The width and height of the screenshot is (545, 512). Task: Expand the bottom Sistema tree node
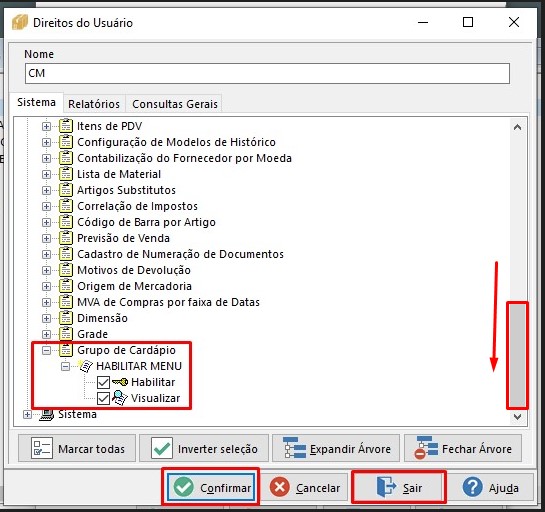(x=27, y=414)
